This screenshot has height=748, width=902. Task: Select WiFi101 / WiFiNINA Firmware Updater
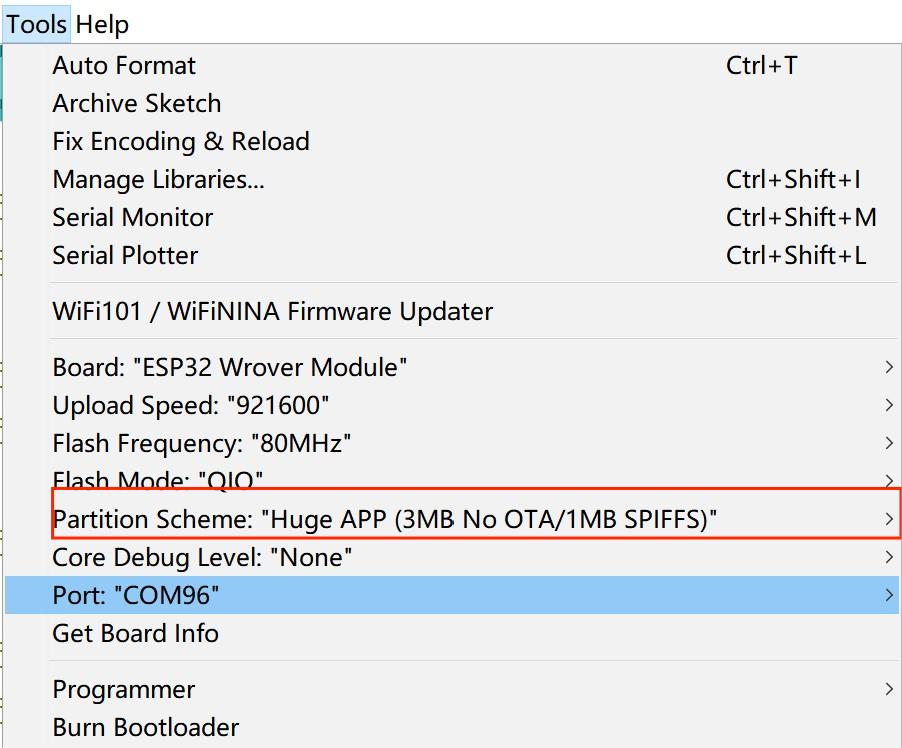click(x=272, y=312)
